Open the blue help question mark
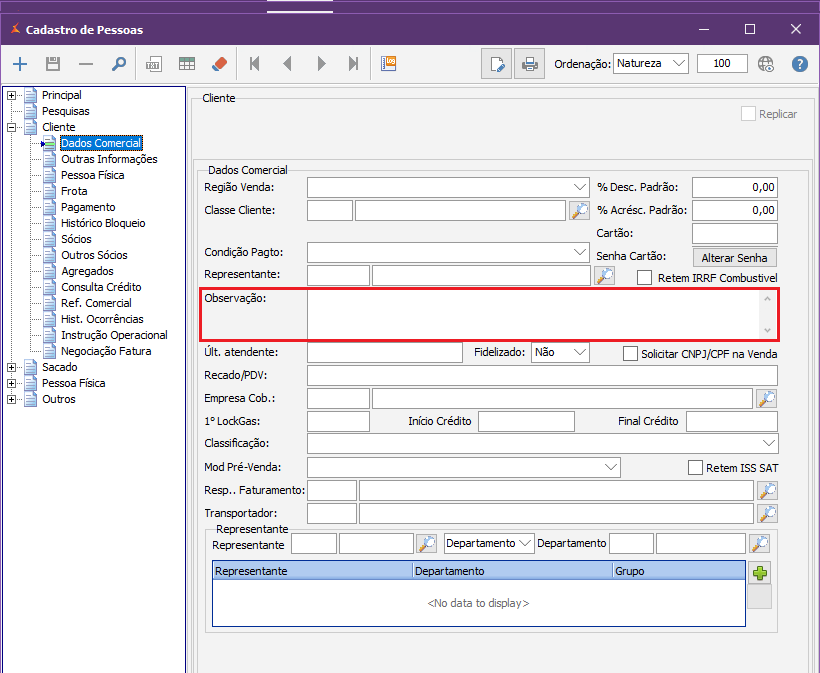 [x=799, y=64]
